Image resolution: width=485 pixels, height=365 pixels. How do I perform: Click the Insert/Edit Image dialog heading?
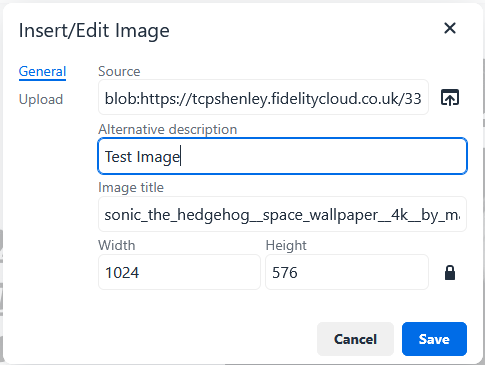click(x=94, y=31)
